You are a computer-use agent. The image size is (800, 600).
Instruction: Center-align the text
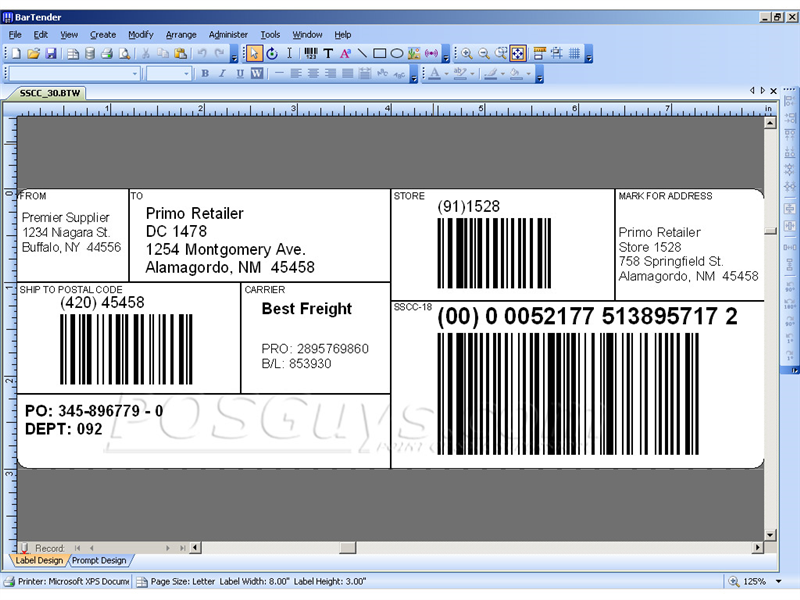[313, 73]
